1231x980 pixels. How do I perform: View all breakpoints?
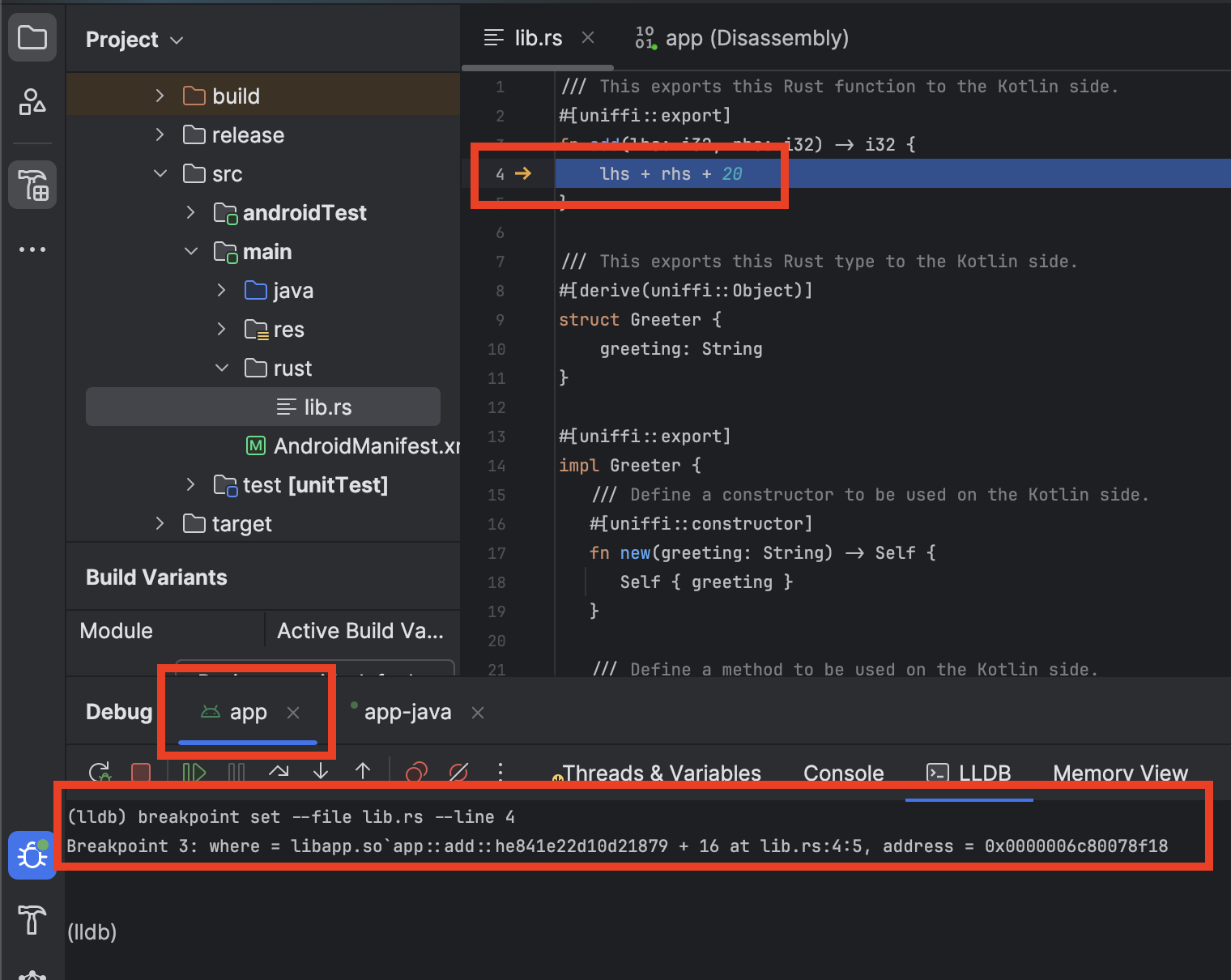(416, 772)
